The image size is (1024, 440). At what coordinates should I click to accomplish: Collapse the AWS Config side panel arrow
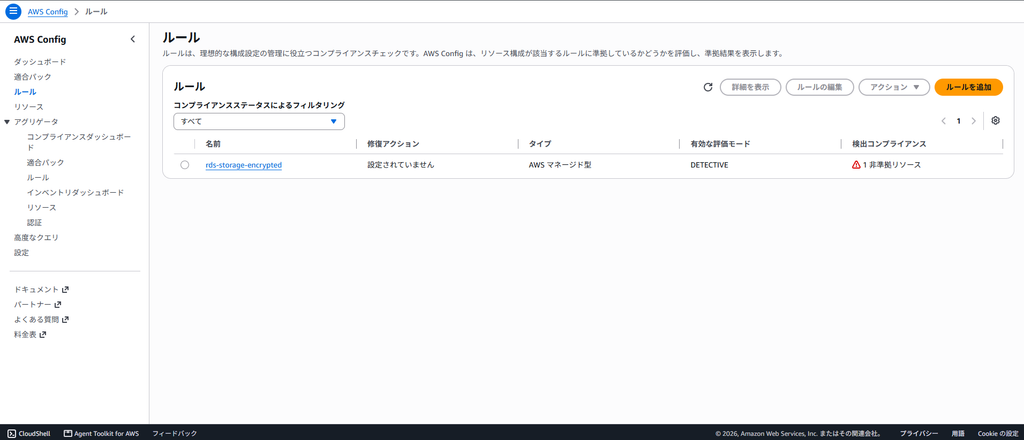[x=133, y=39]
